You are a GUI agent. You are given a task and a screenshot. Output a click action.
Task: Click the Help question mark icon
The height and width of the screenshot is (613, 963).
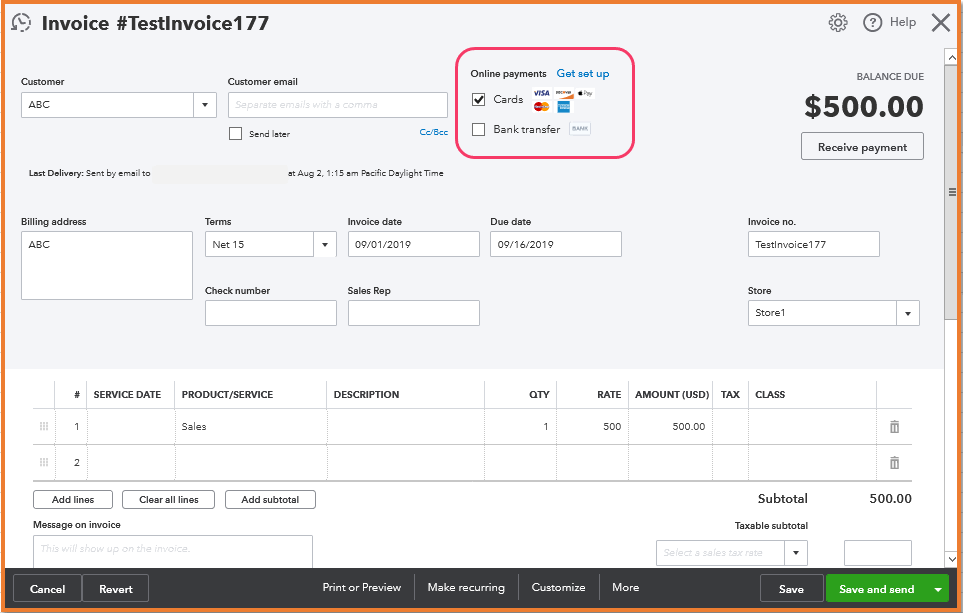(872, 23)
